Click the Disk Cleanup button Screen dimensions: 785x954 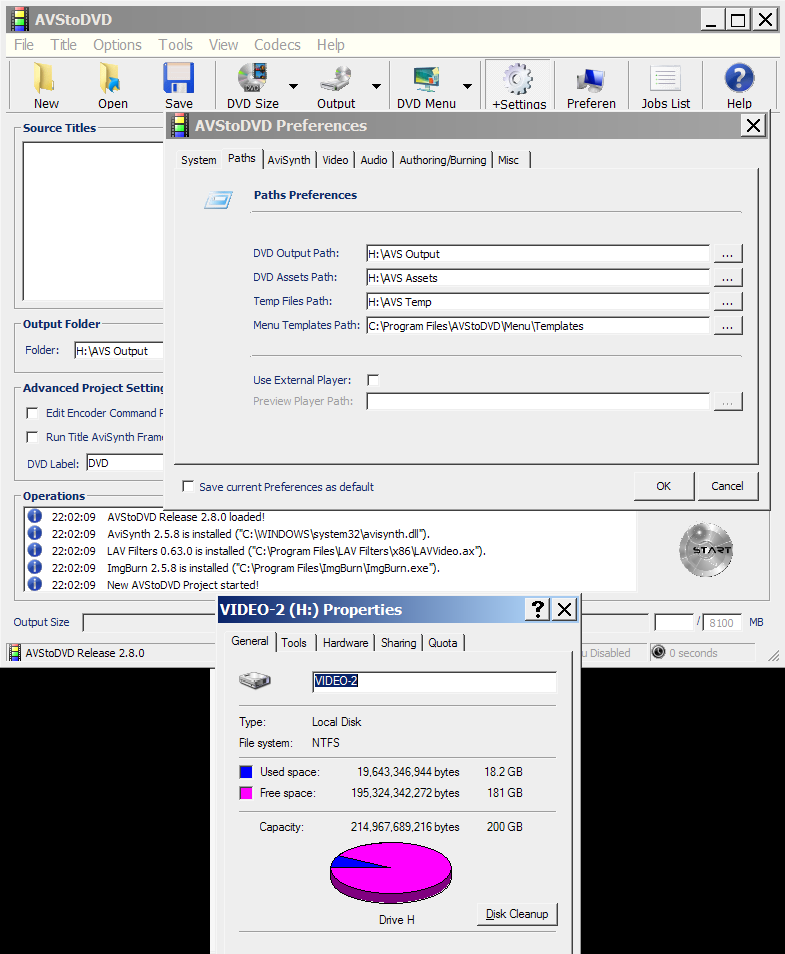(x=517, y=914)
